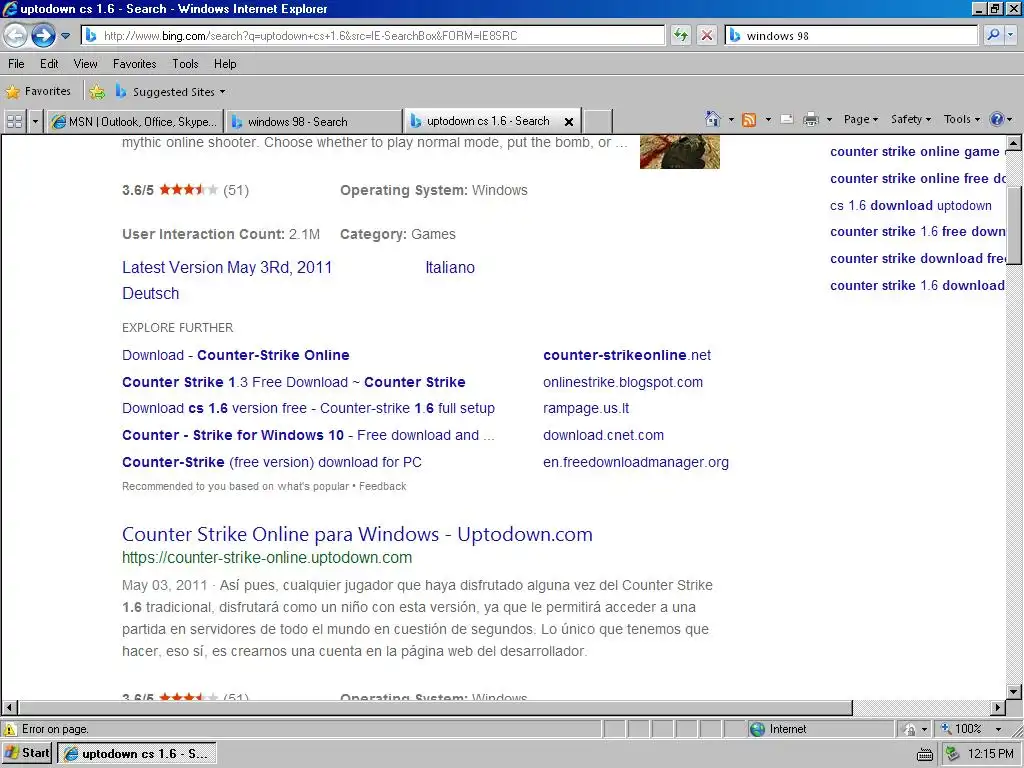1024x768 pixels.
Task: Click the Feedback link
Action: (383, 486)
